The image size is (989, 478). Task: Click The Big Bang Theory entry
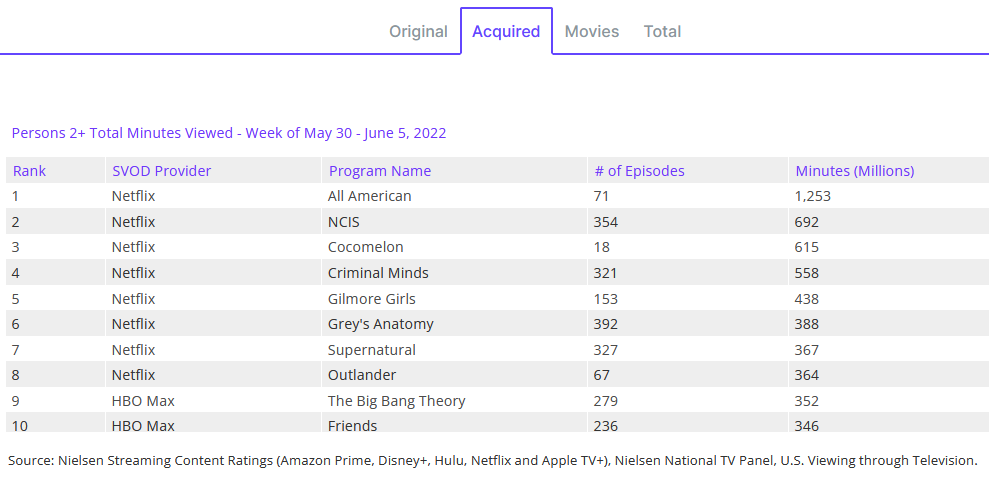point(397,401)
